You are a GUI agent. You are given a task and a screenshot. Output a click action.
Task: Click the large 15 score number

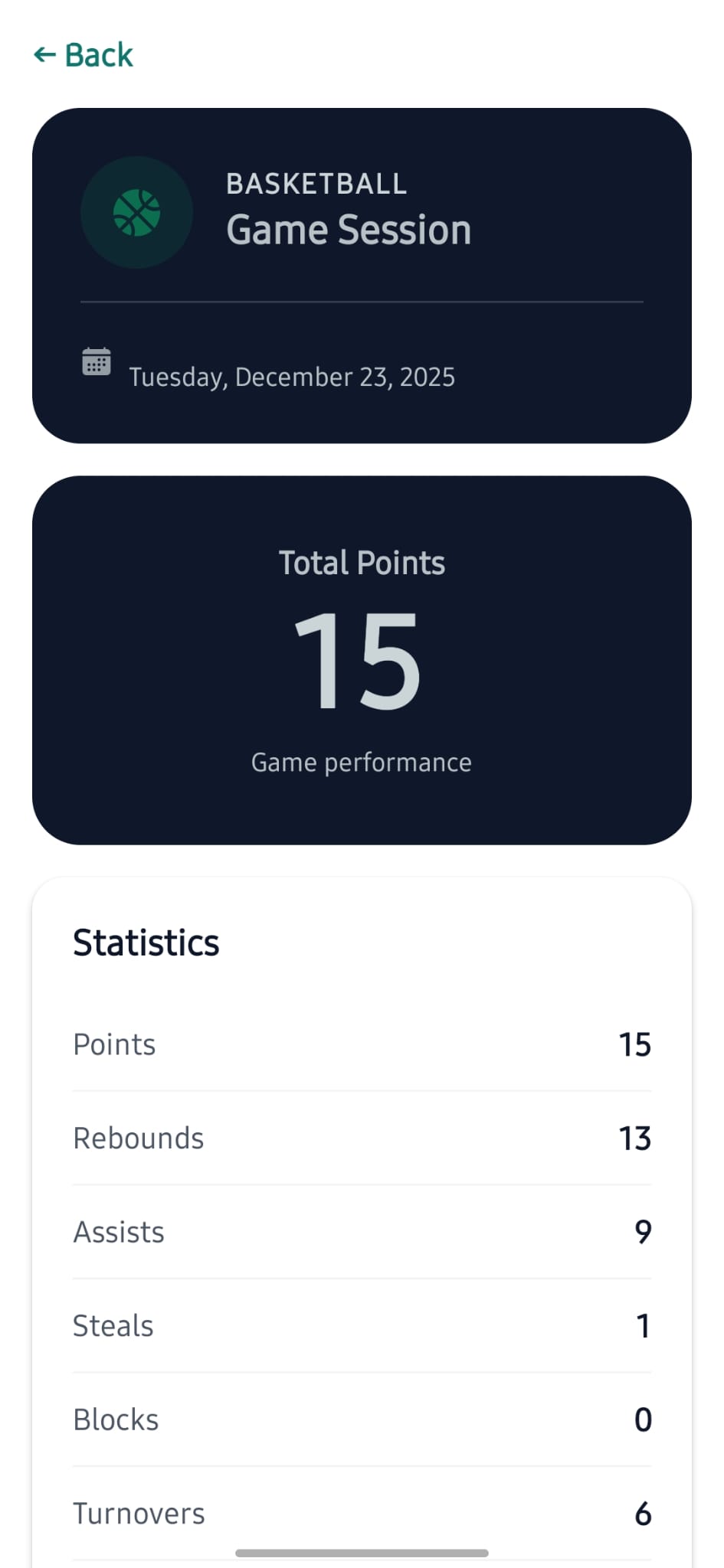[x=358, y=661]
